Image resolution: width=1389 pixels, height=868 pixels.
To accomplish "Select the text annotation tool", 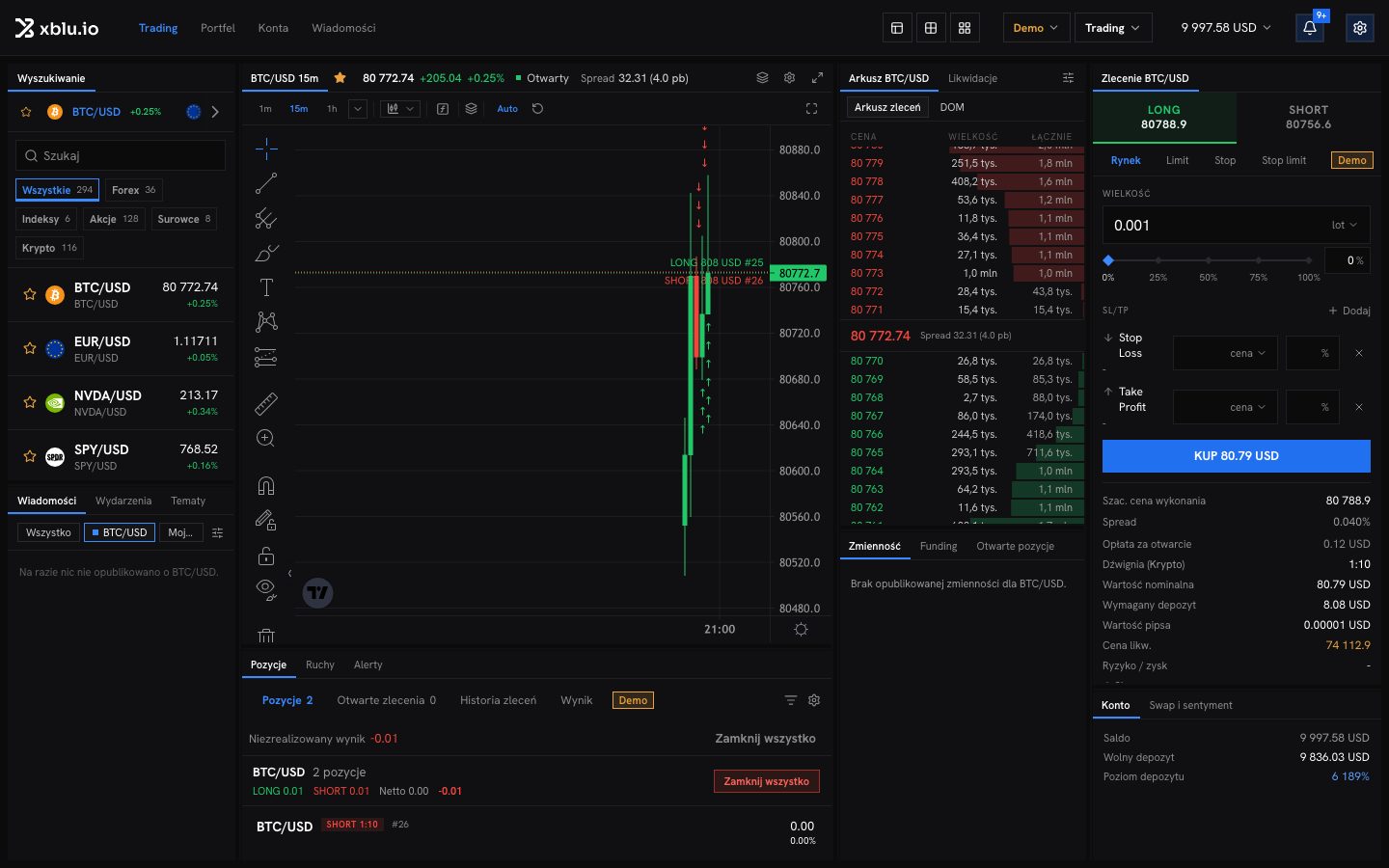I will [x=266, y=287].
